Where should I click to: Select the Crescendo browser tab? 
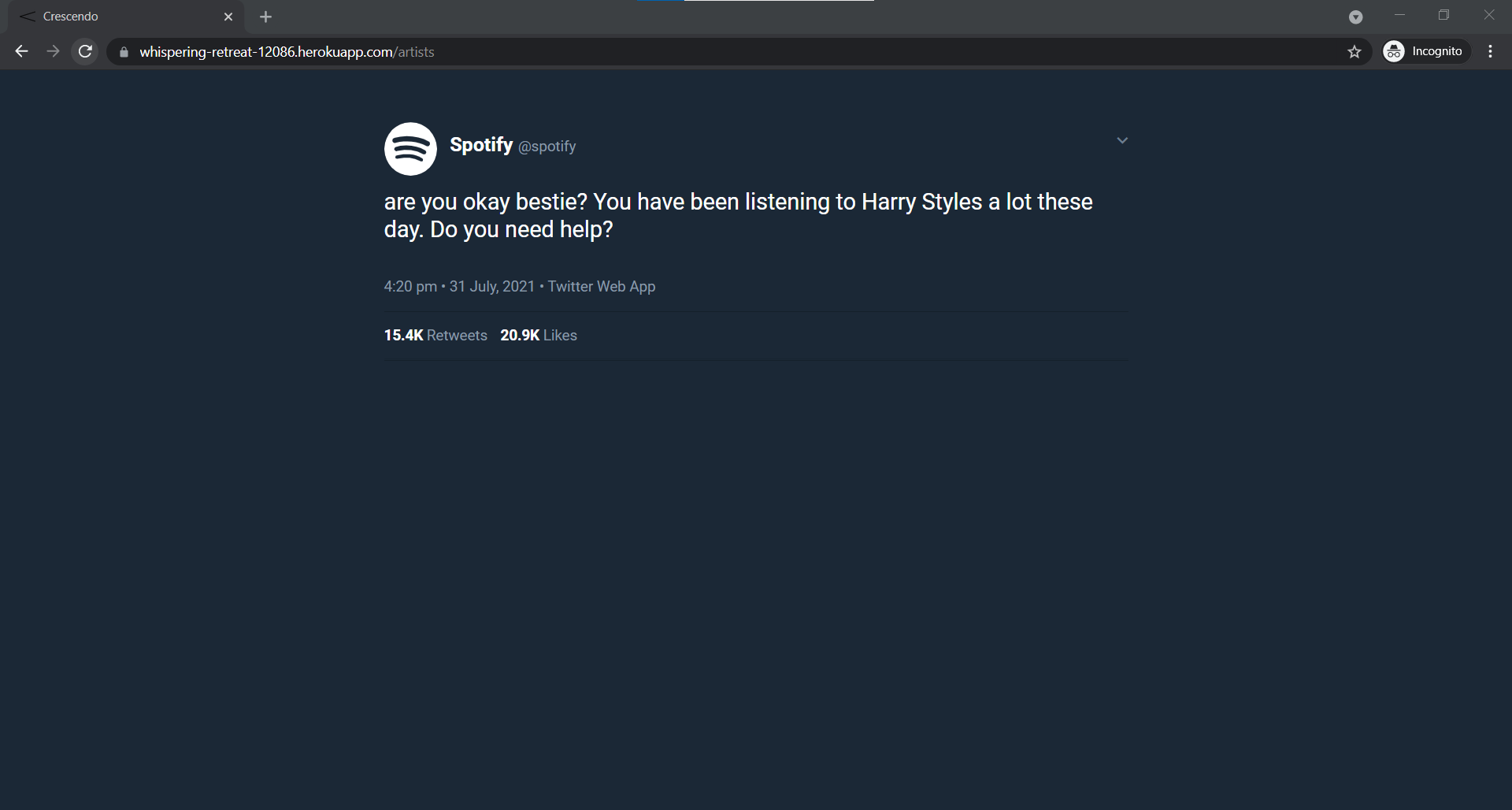pos(126,17)
